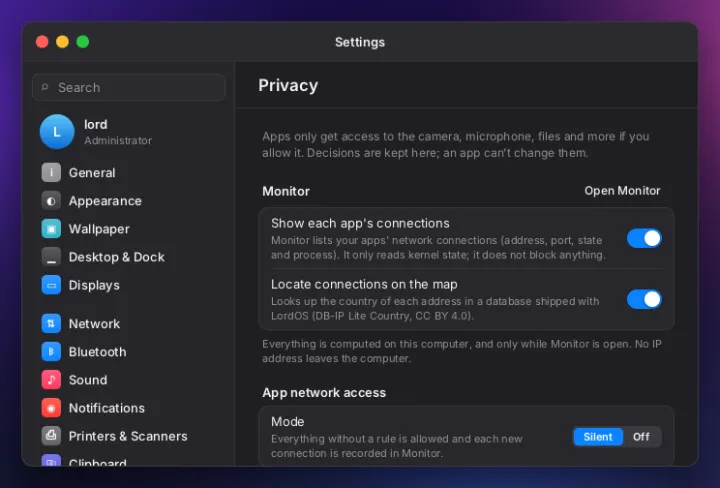Open Bluetooth label in sidebar
720x488 pixels.
97,352
